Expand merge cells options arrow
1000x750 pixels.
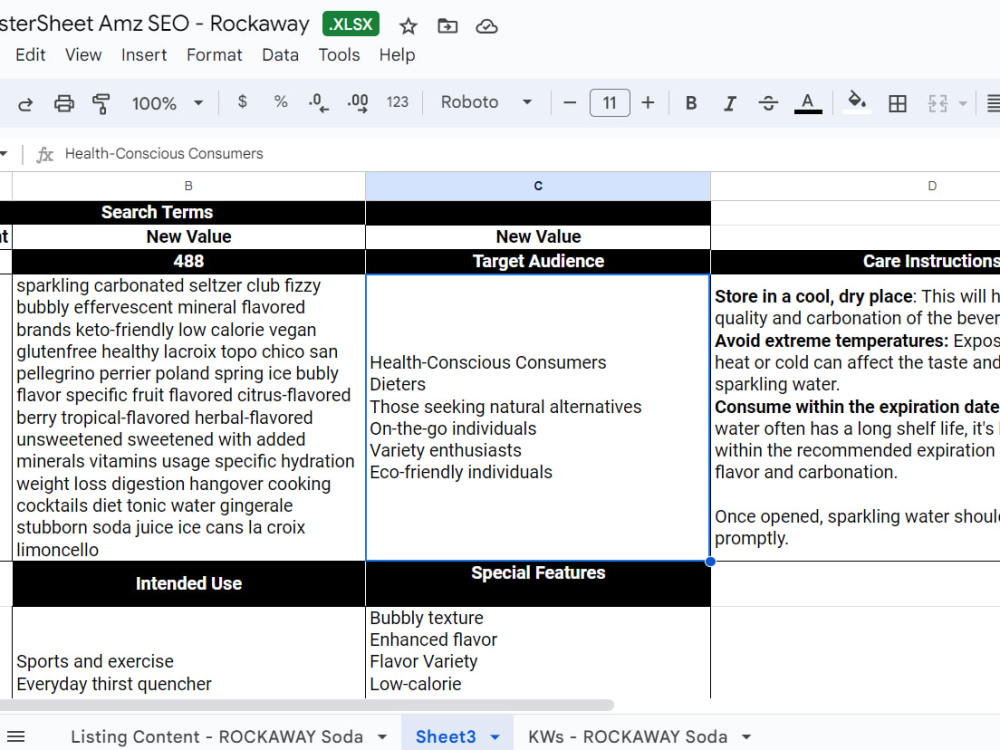pyautogui.click(x=963, y=103)
